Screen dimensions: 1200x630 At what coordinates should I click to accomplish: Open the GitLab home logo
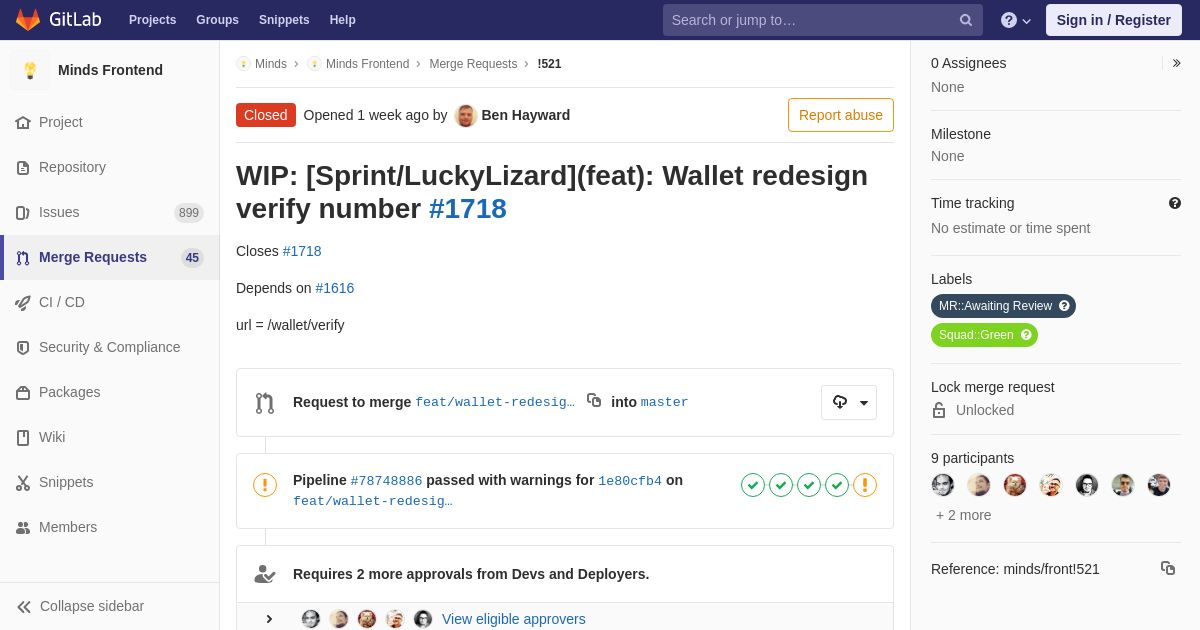point(57,20)
